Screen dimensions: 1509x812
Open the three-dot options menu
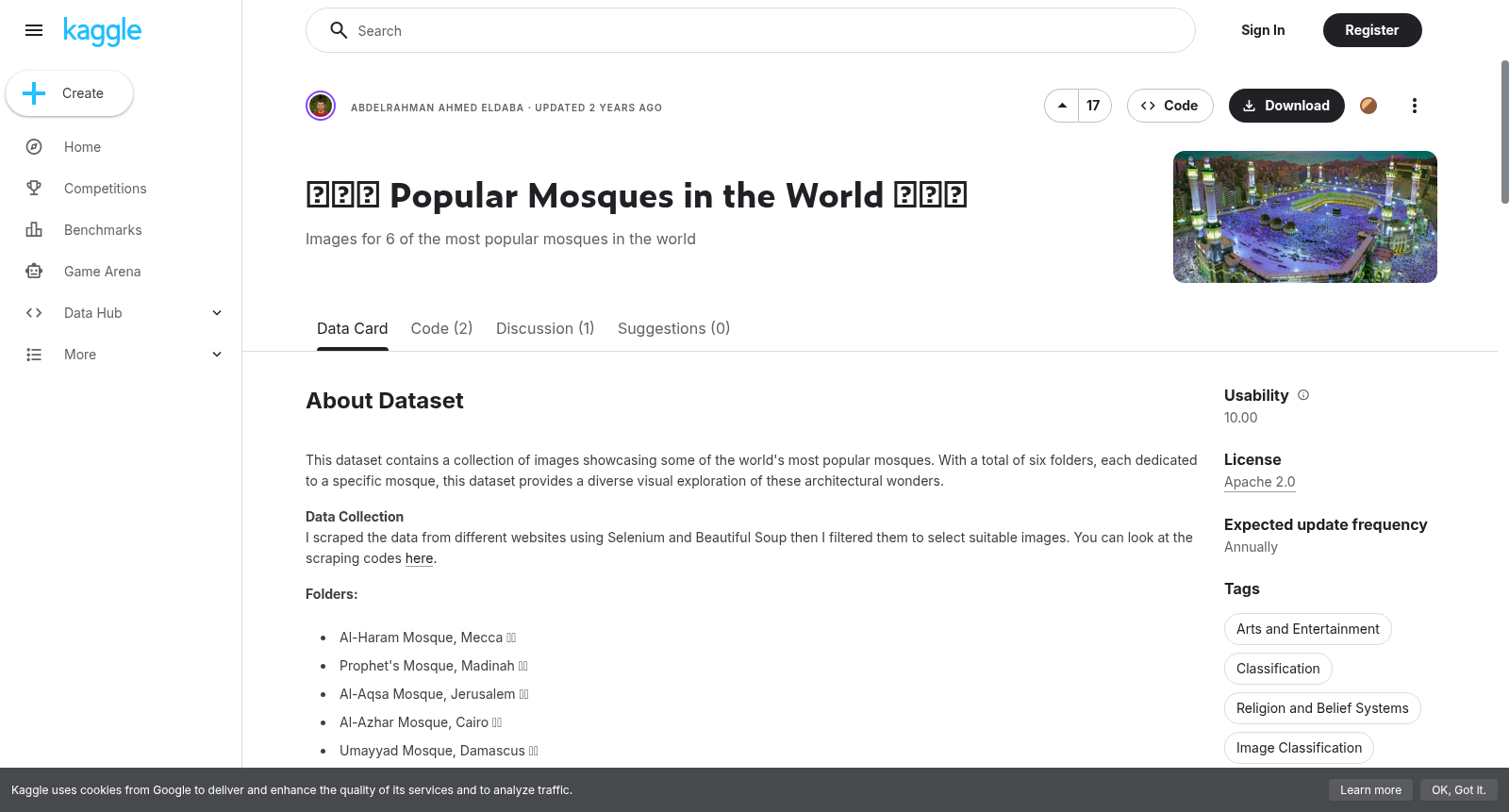[x=1414, y=106]
